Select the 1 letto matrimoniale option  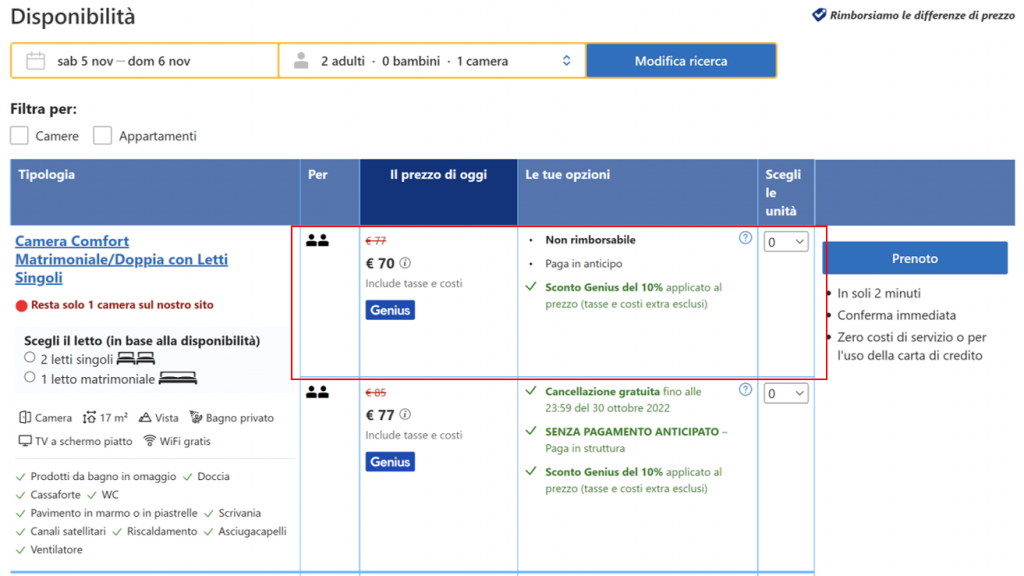(30, 378)
